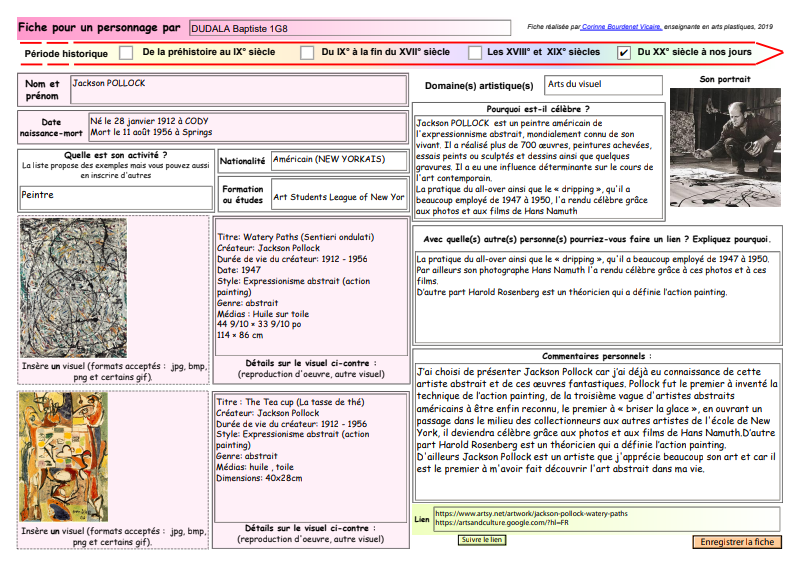Viewport: 800px width, 566px height.
Task: Select the Tea Cup painting image
Action: click(x=64, y=456)
